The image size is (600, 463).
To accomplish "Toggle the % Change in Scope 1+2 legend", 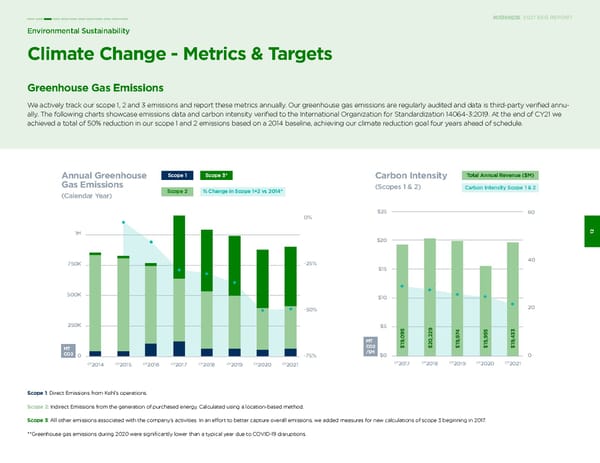I will click(x=244, y=191).
